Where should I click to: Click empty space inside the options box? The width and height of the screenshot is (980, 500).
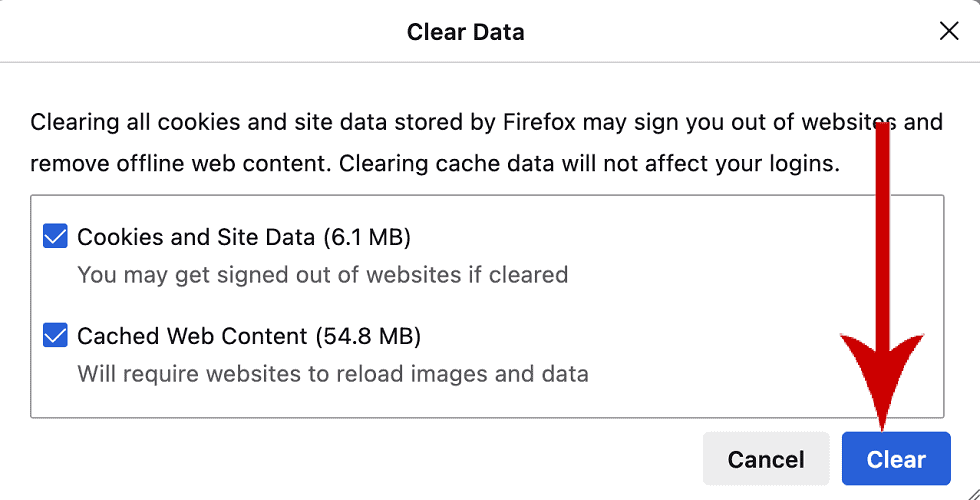coord(750,300)
